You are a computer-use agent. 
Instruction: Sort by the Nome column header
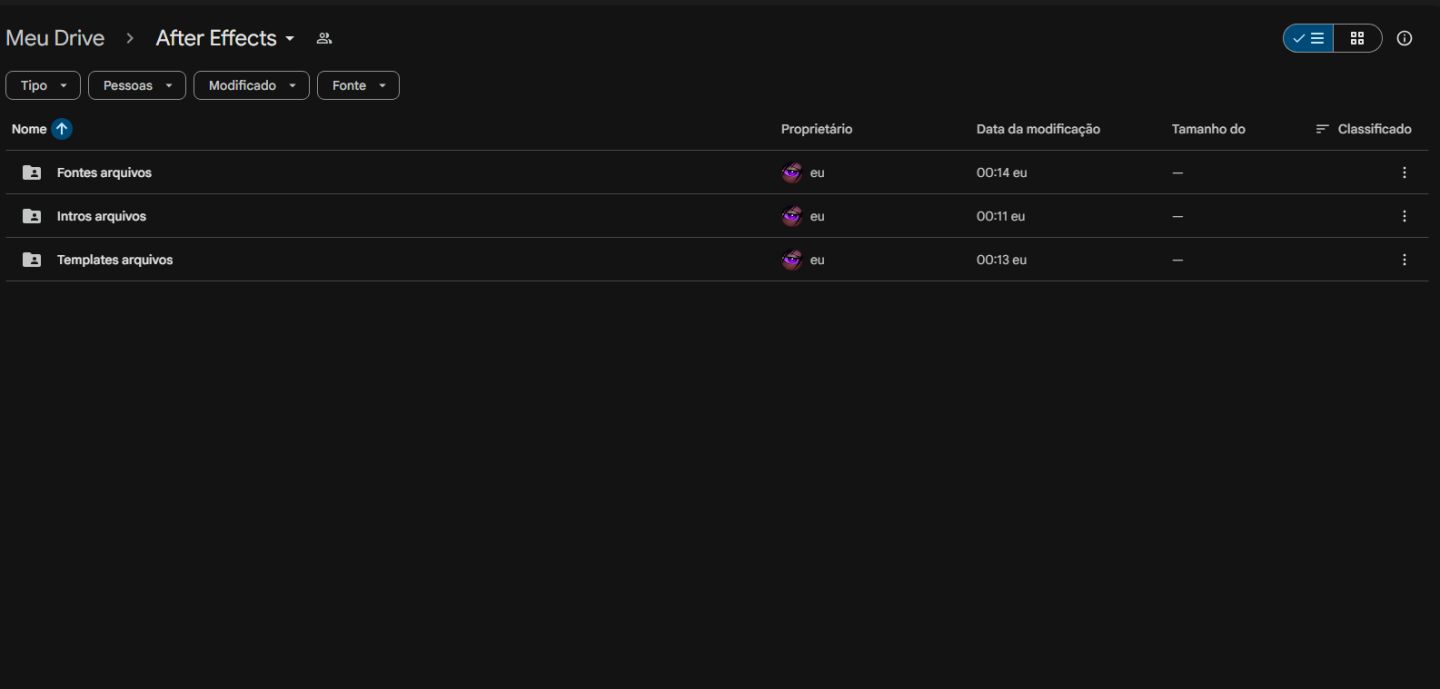[x=29, y=129]
